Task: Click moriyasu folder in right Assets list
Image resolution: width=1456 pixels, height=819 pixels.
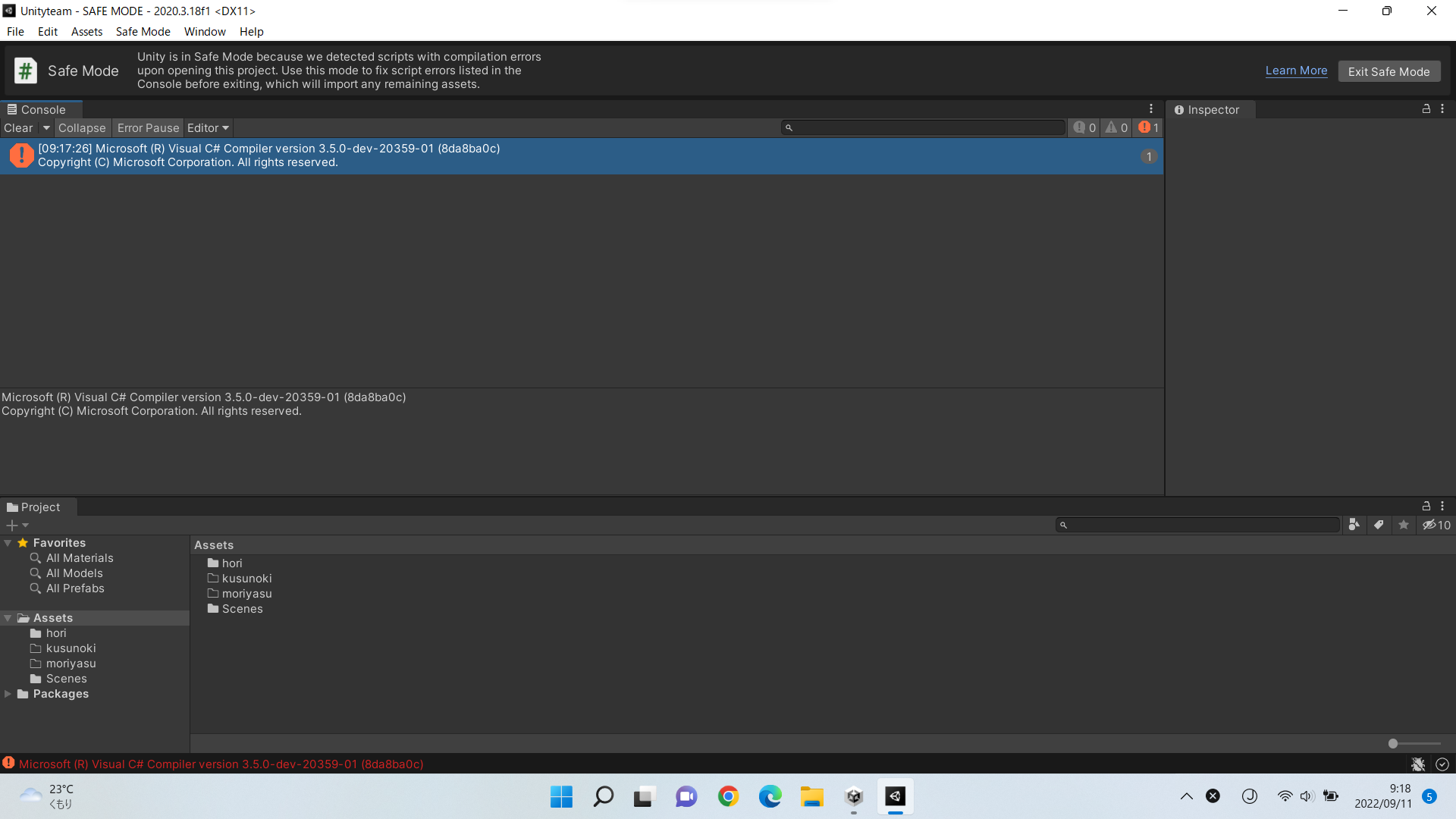Action: coord(246,594)
